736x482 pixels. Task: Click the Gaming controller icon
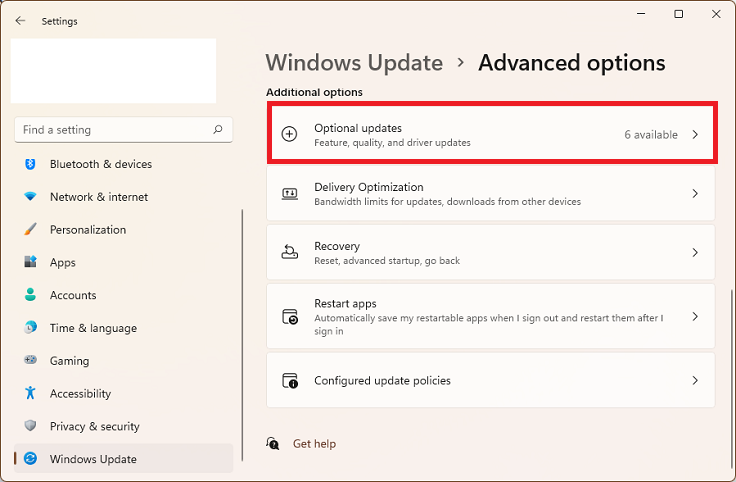click(x=30, y=360)
